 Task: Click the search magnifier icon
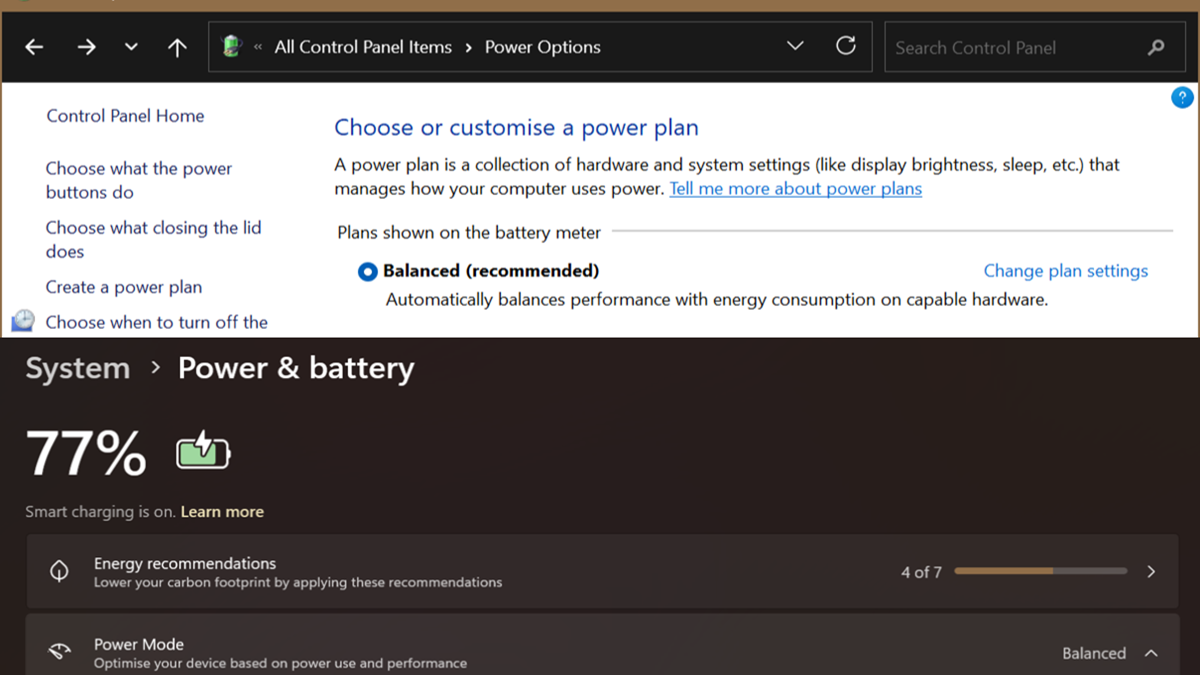(x=1156, y=47)
